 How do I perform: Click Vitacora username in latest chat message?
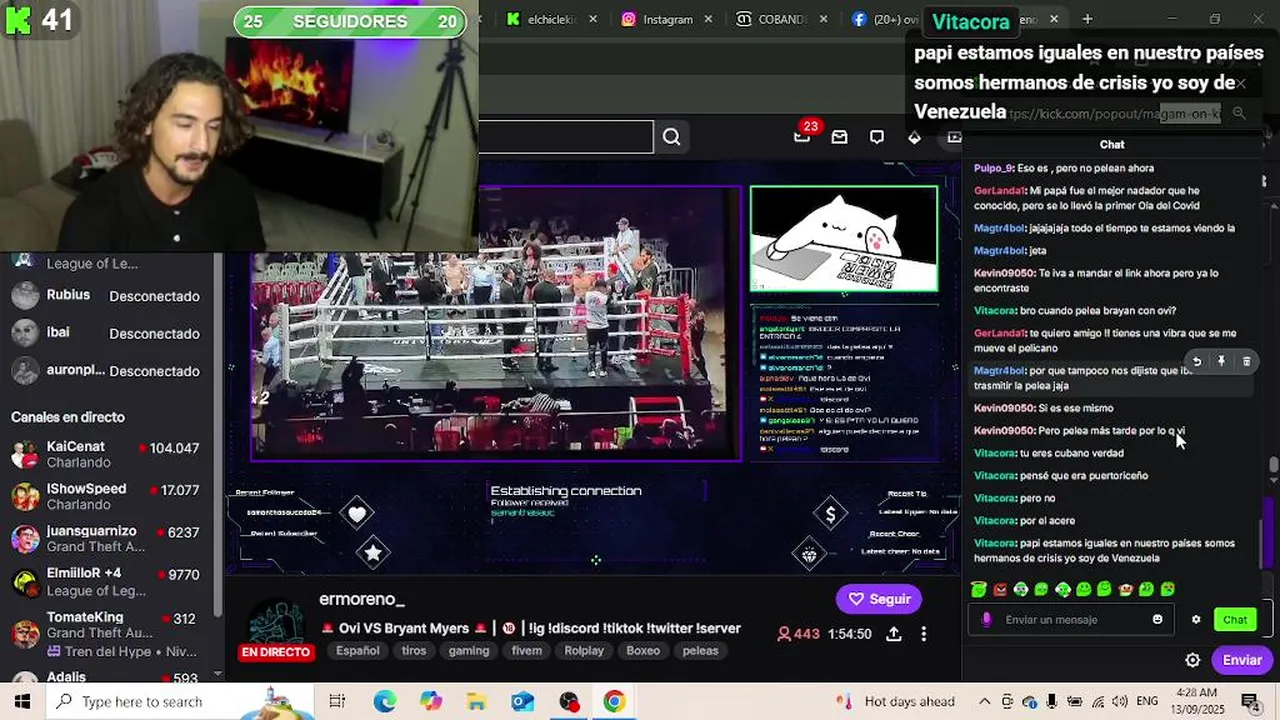(x=995, y=543)
